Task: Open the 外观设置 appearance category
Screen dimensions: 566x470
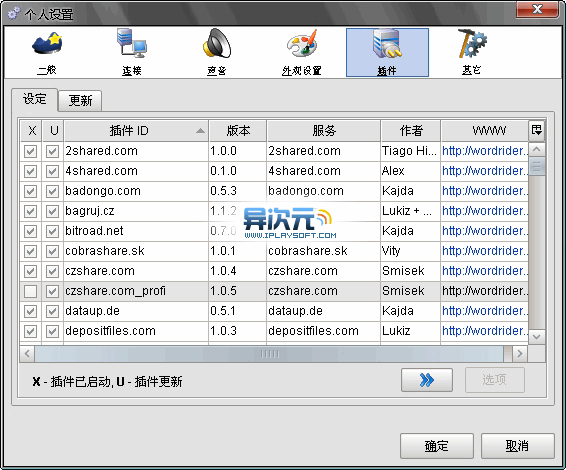Action: coord(302,53)
